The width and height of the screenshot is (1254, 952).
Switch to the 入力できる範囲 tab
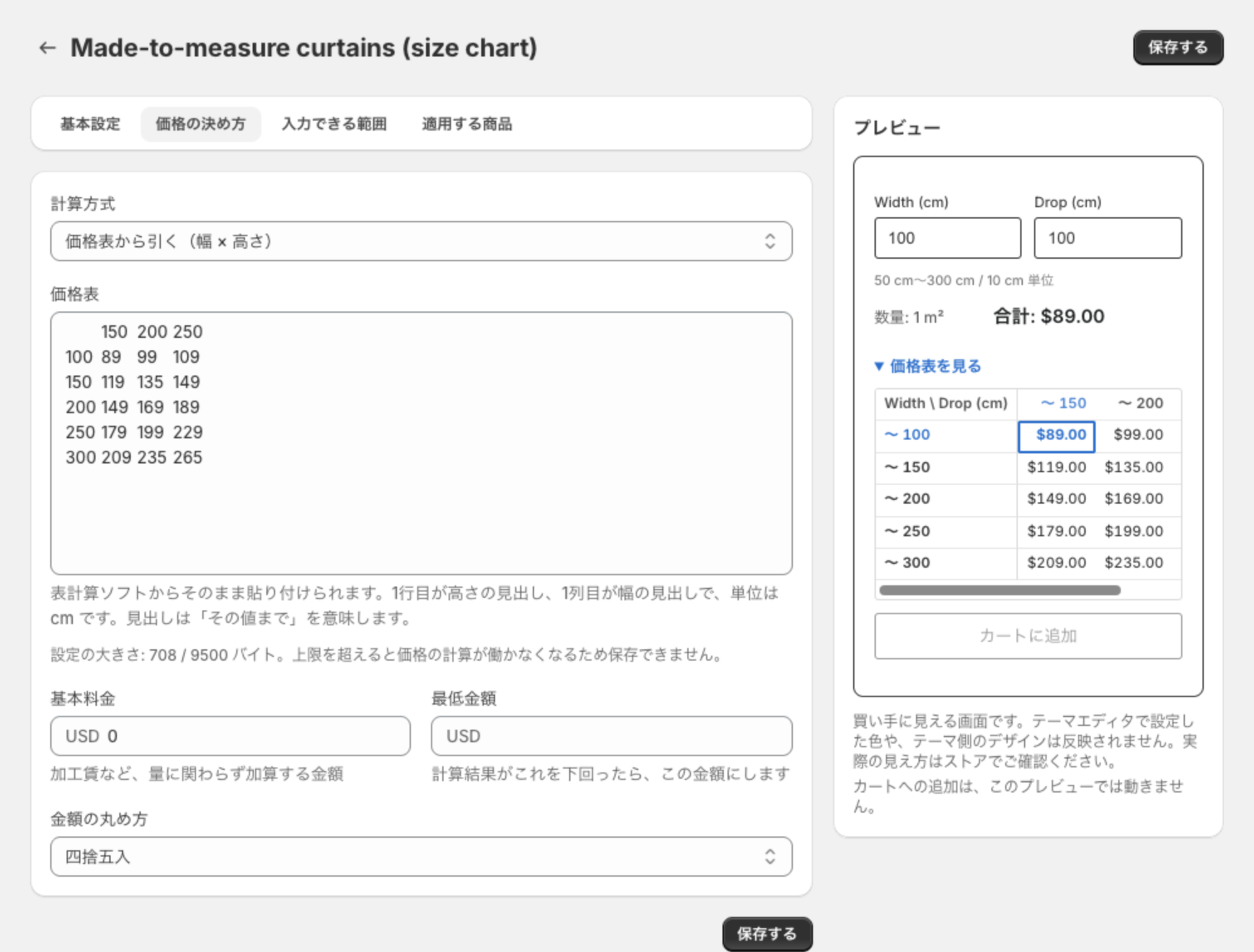coord(334,124)
